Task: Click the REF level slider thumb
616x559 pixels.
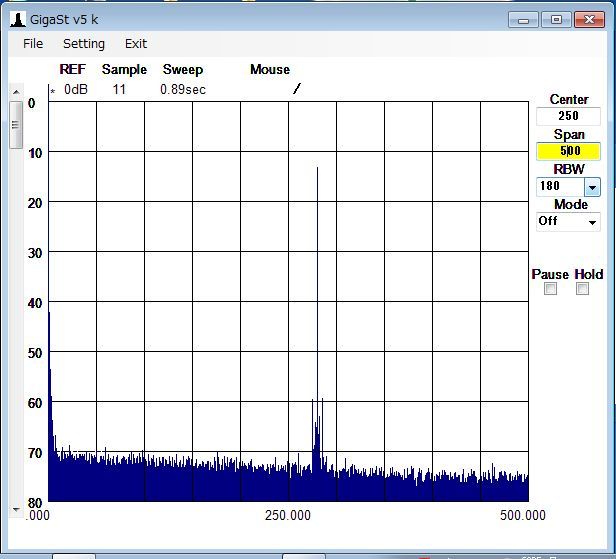Action: [x=16, y=125]
